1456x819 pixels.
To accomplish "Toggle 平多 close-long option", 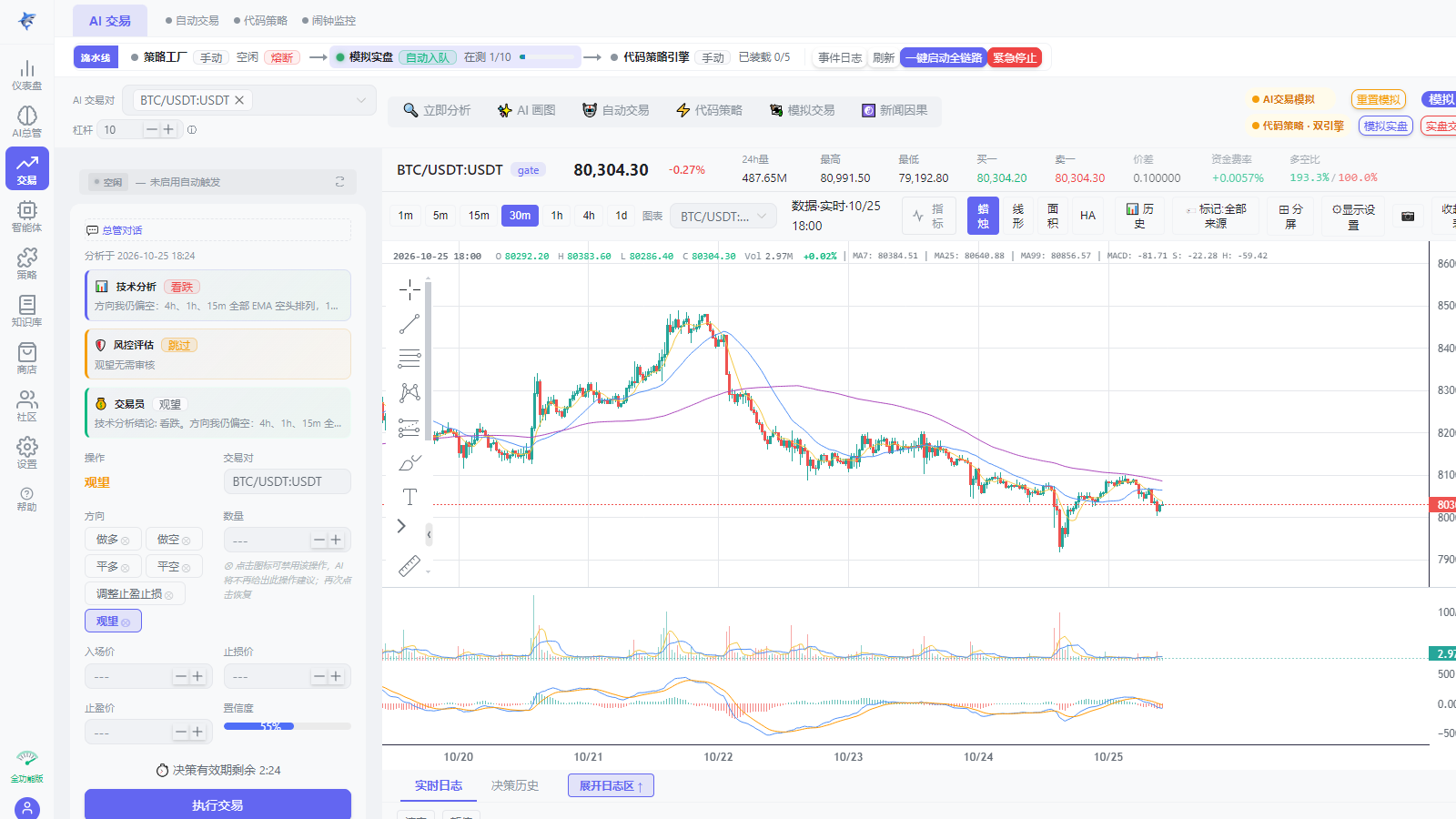I will click(113, 566).
